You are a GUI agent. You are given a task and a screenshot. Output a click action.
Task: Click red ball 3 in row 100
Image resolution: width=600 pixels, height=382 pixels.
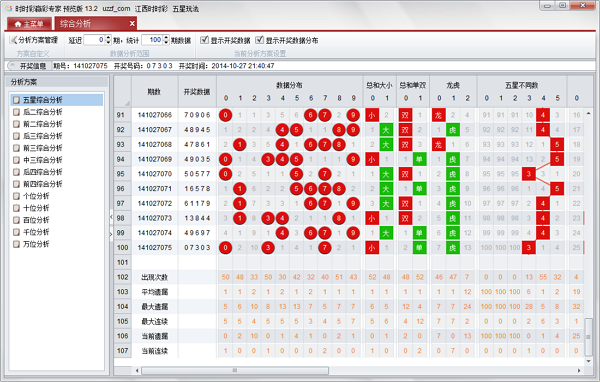click(x=268, y=248)
